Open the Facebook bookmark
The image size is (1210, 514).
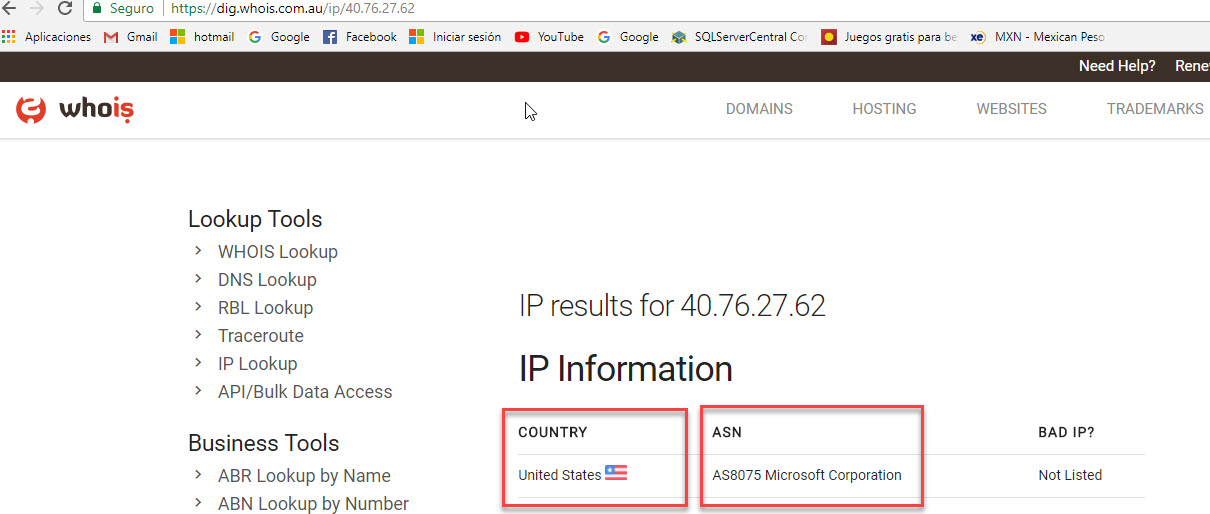360,37
